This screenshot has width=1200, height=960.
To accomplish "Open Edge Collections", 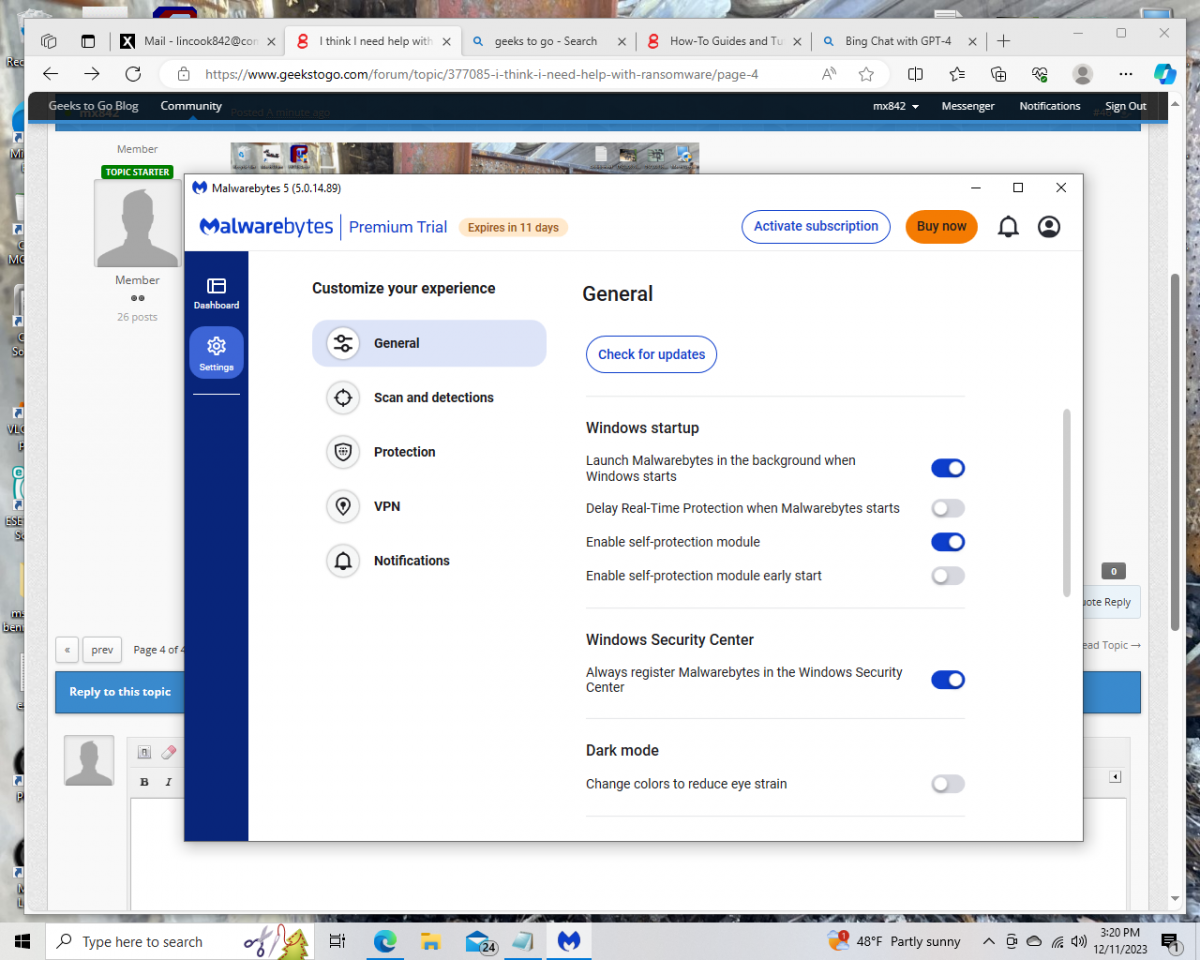I will (998, 74).
